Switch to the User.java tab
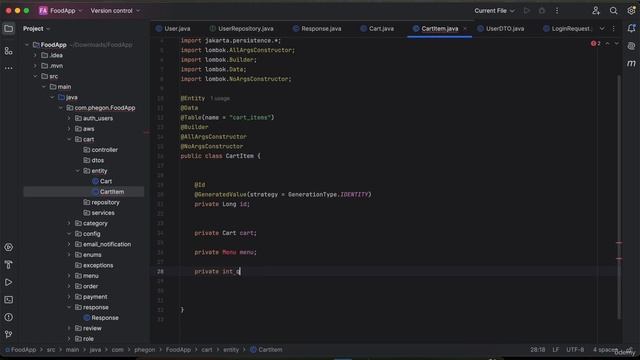 click(173, 29)
